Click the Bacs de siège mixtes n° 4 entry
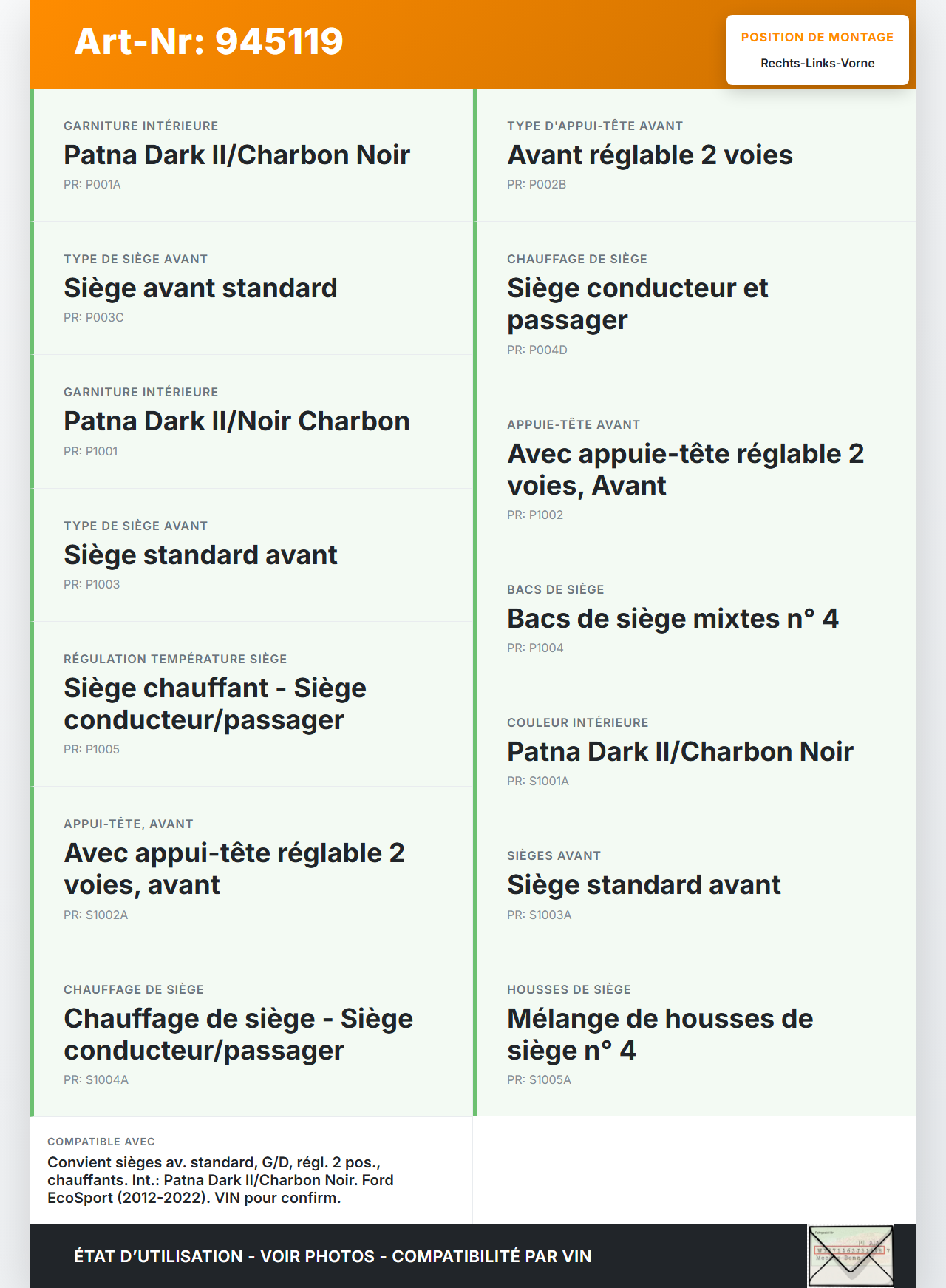 [695, 618]
